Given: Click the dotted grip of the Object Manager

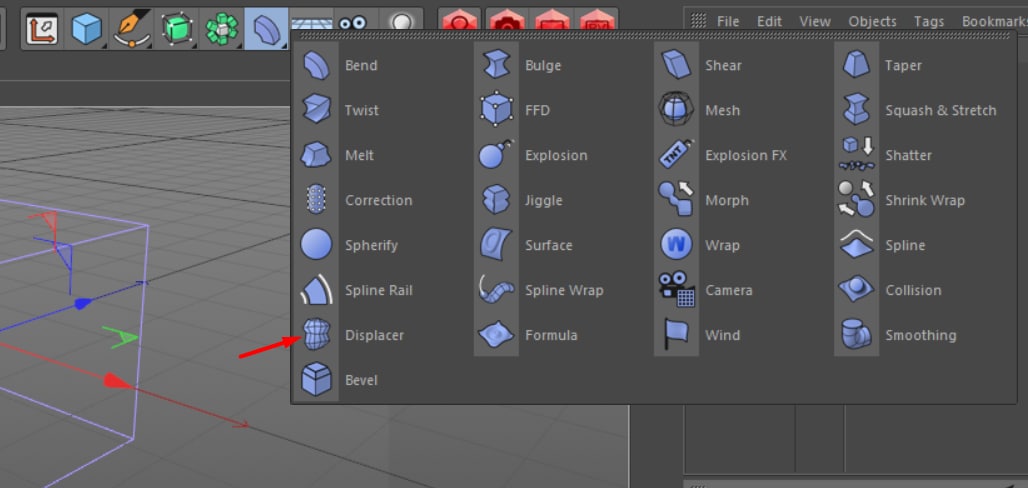Looking at the screenshot, I should 698,21.
